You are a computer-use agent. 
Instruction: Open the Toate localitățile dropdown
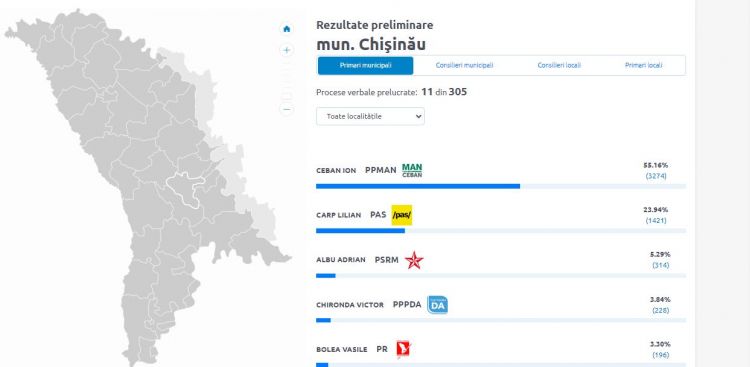tap(370, 116)
